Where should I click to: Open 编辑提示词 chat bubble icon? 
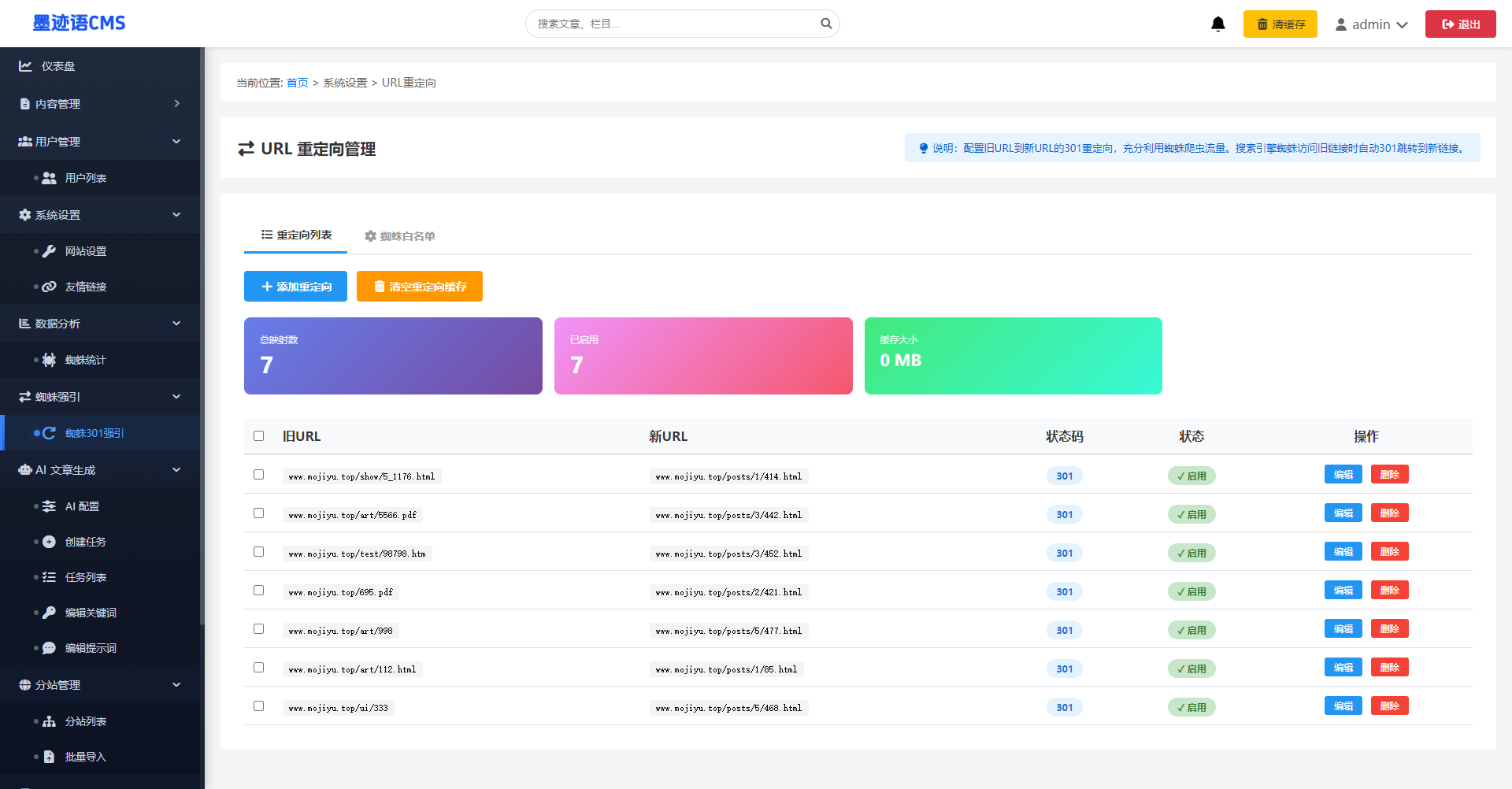click(x=49, y=648)
